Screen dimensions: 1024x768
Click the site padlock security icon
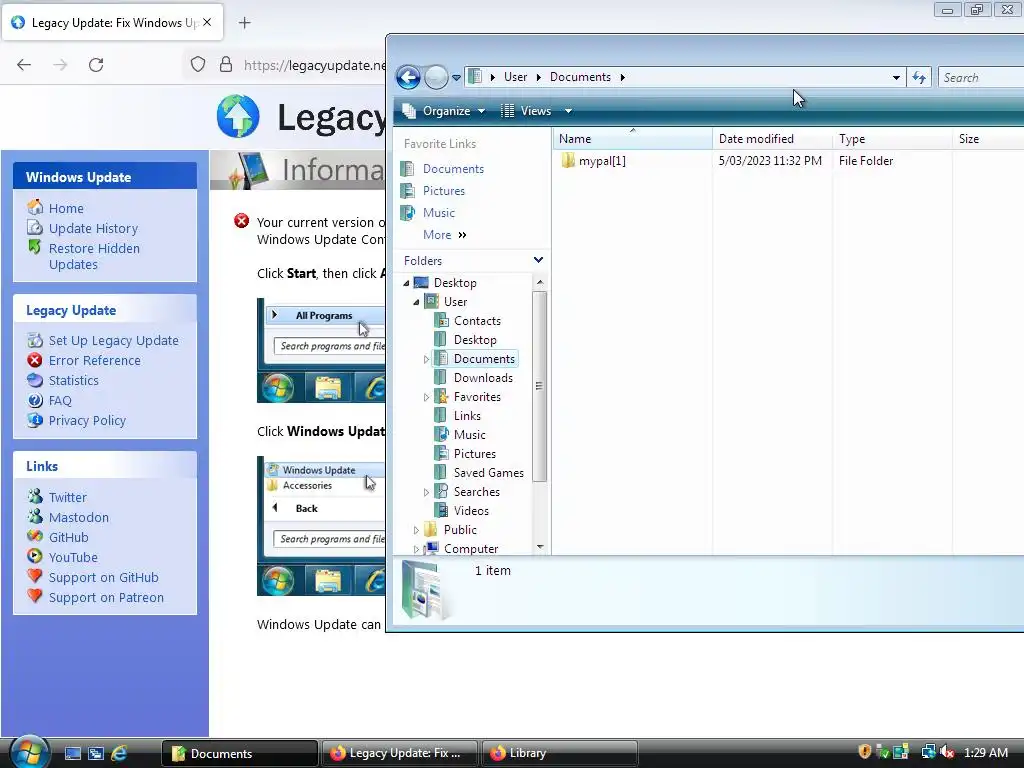[226, 65]
